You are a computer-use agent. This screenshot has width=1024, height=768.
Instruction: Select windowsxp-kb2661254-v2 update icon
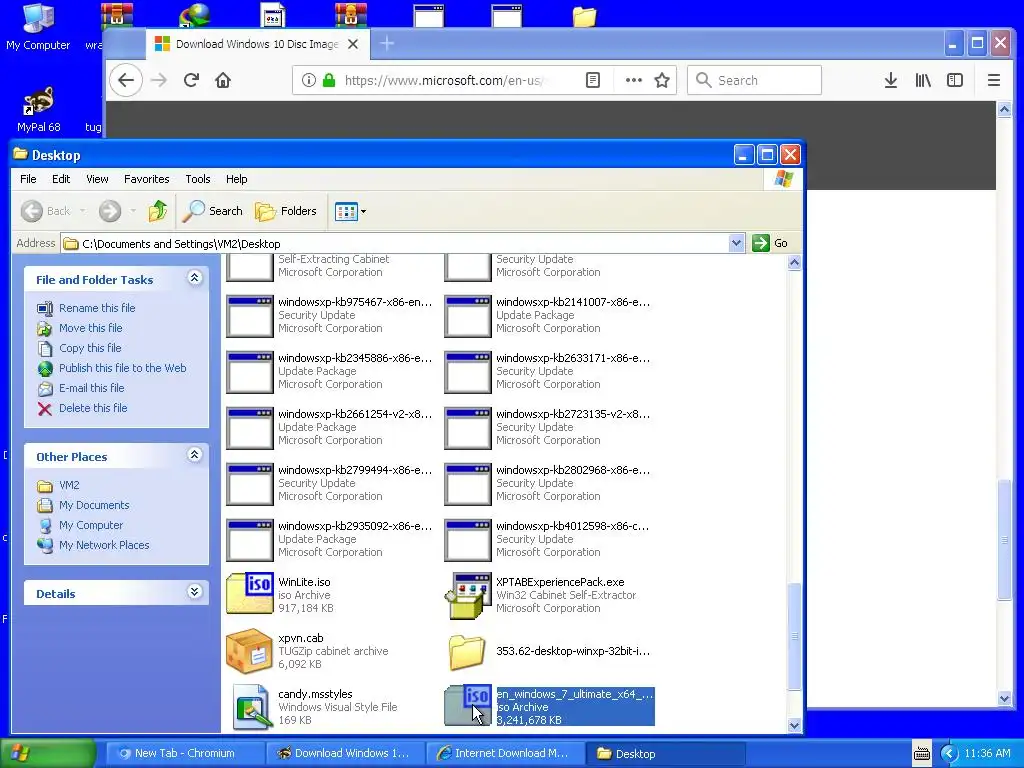point(249,428)
